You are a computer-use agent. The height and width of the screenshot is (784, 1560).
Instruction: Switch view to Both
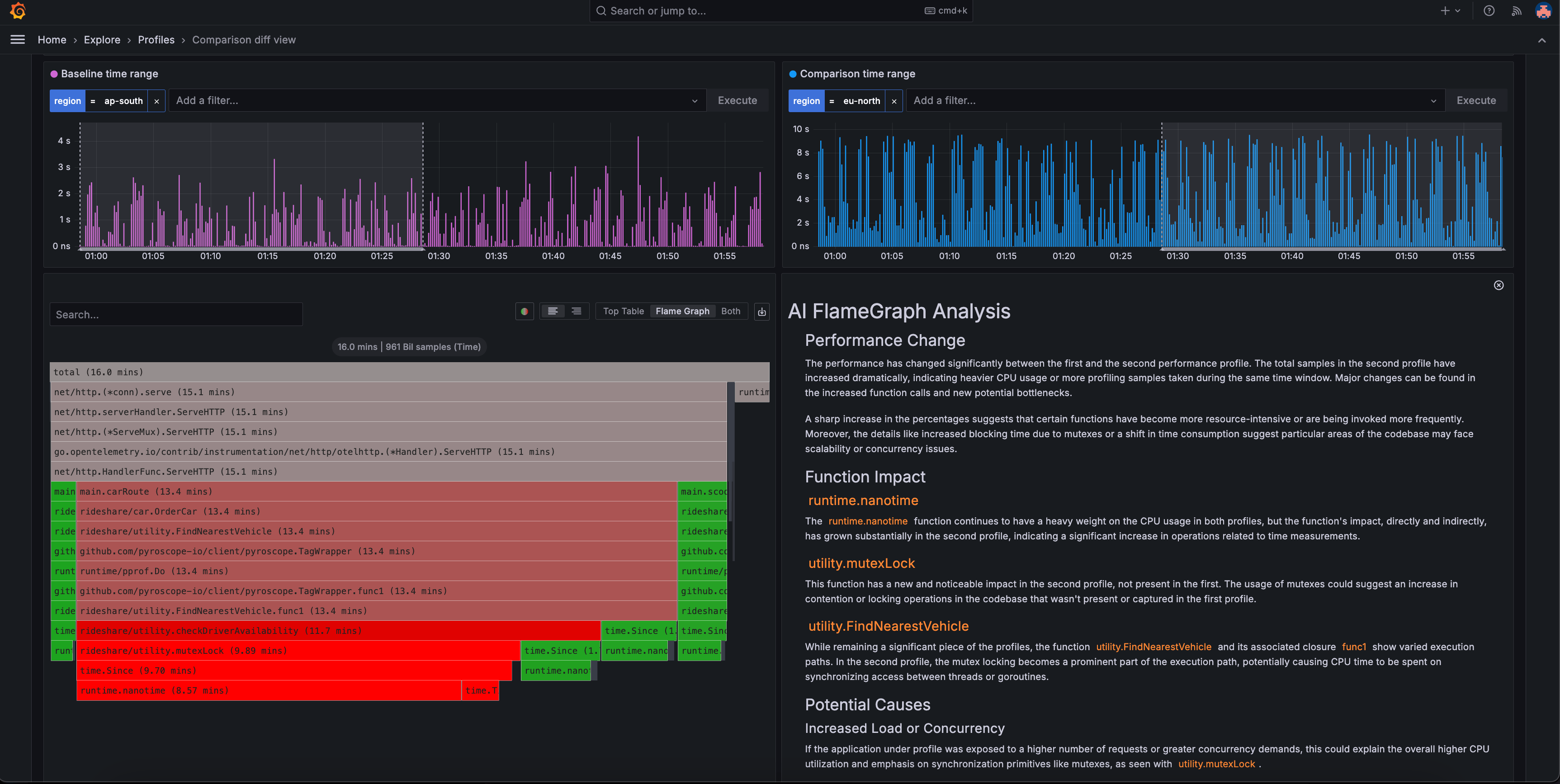[x=730, y=311]
